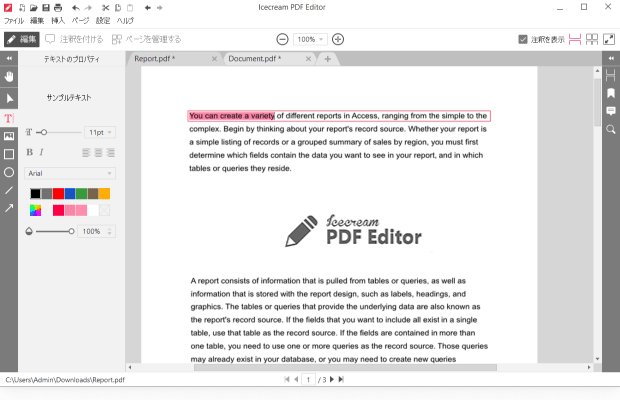Viewport: 620px width, 400px height.
Task: Activate the 編集 edit mode button
Action: coord(22,39)
